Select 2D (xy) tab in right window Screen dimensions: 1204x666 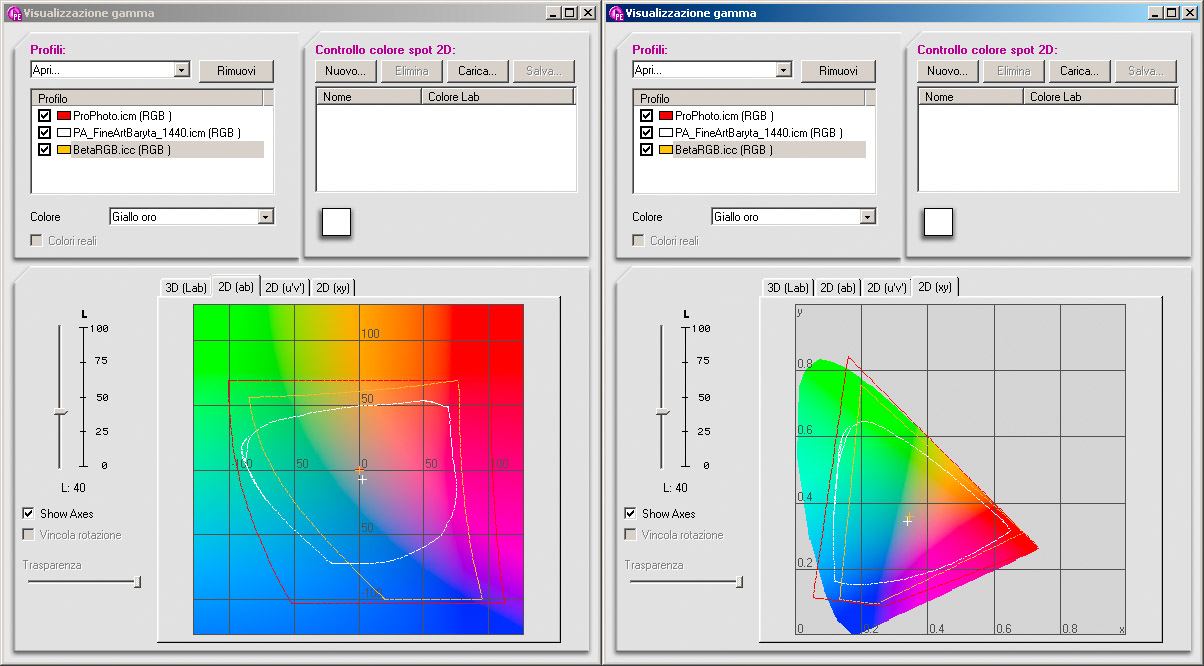[936, 286]
